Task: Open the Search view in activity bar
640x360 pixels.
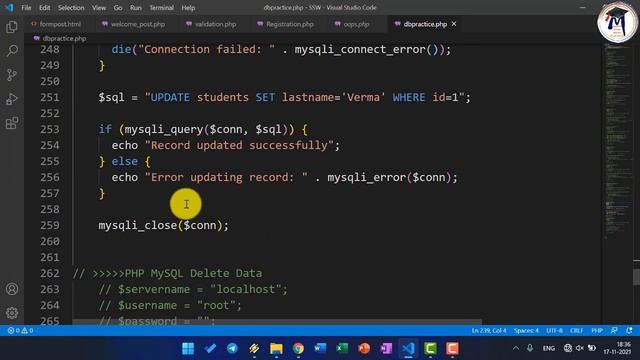Action: (x=12, y=51)
